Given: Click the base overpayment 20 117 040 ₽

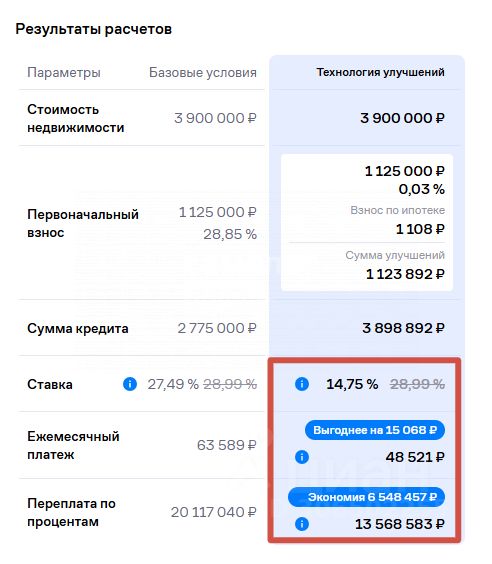Looking at the screenshot, I should (214, 512).
